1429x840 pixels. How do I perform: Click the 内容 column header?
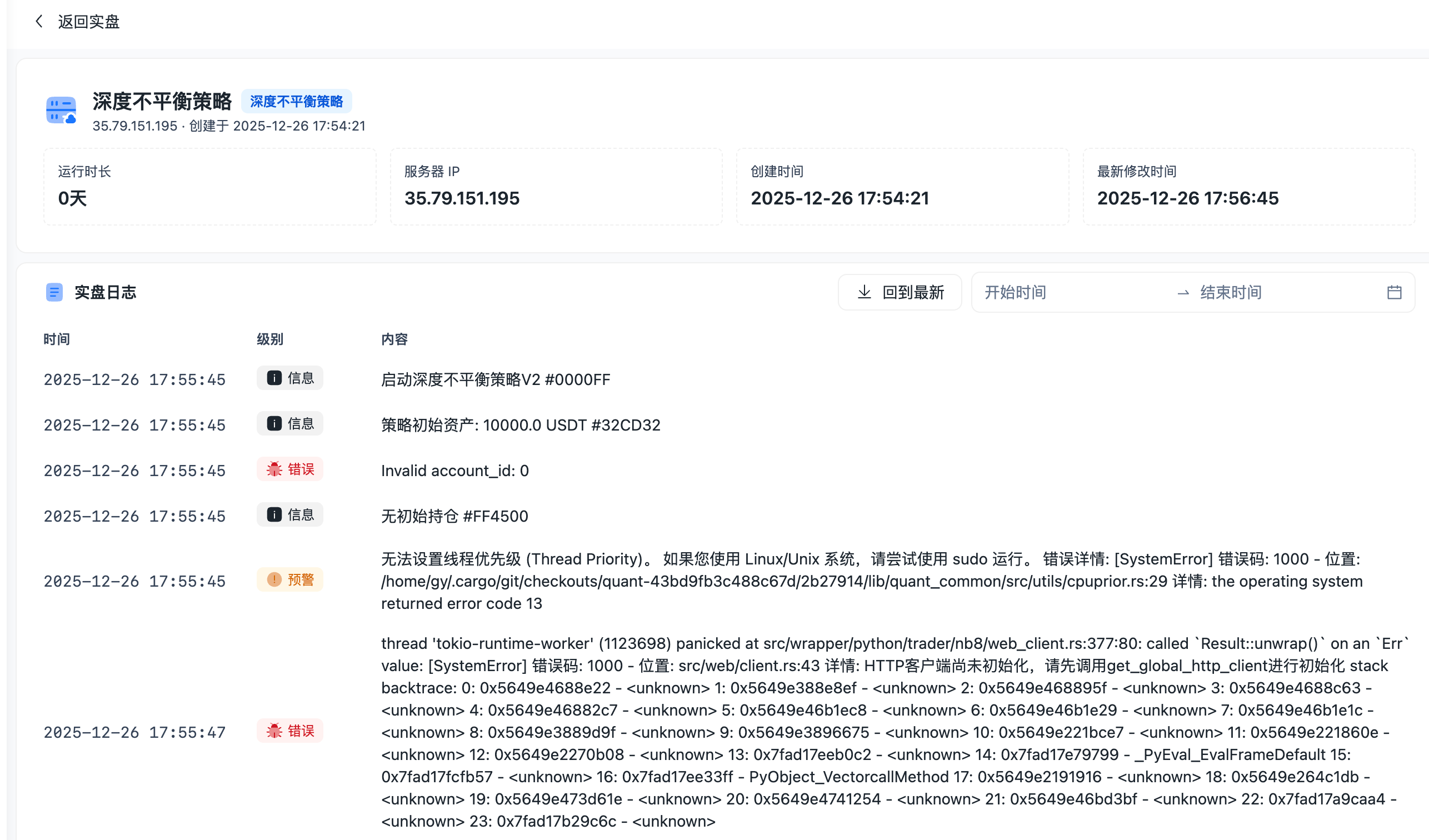tap(394, 339)
